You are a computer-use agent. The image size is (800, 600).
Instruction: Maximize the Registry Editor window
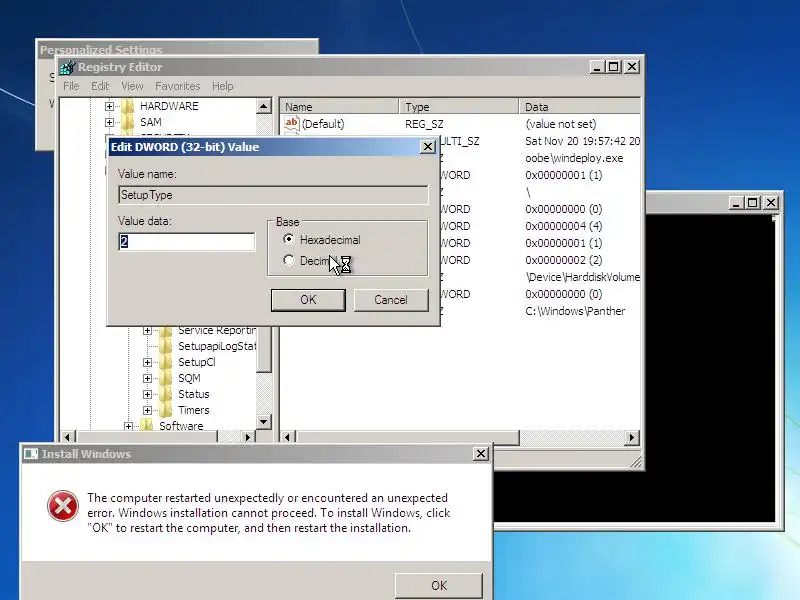[614, 67]
